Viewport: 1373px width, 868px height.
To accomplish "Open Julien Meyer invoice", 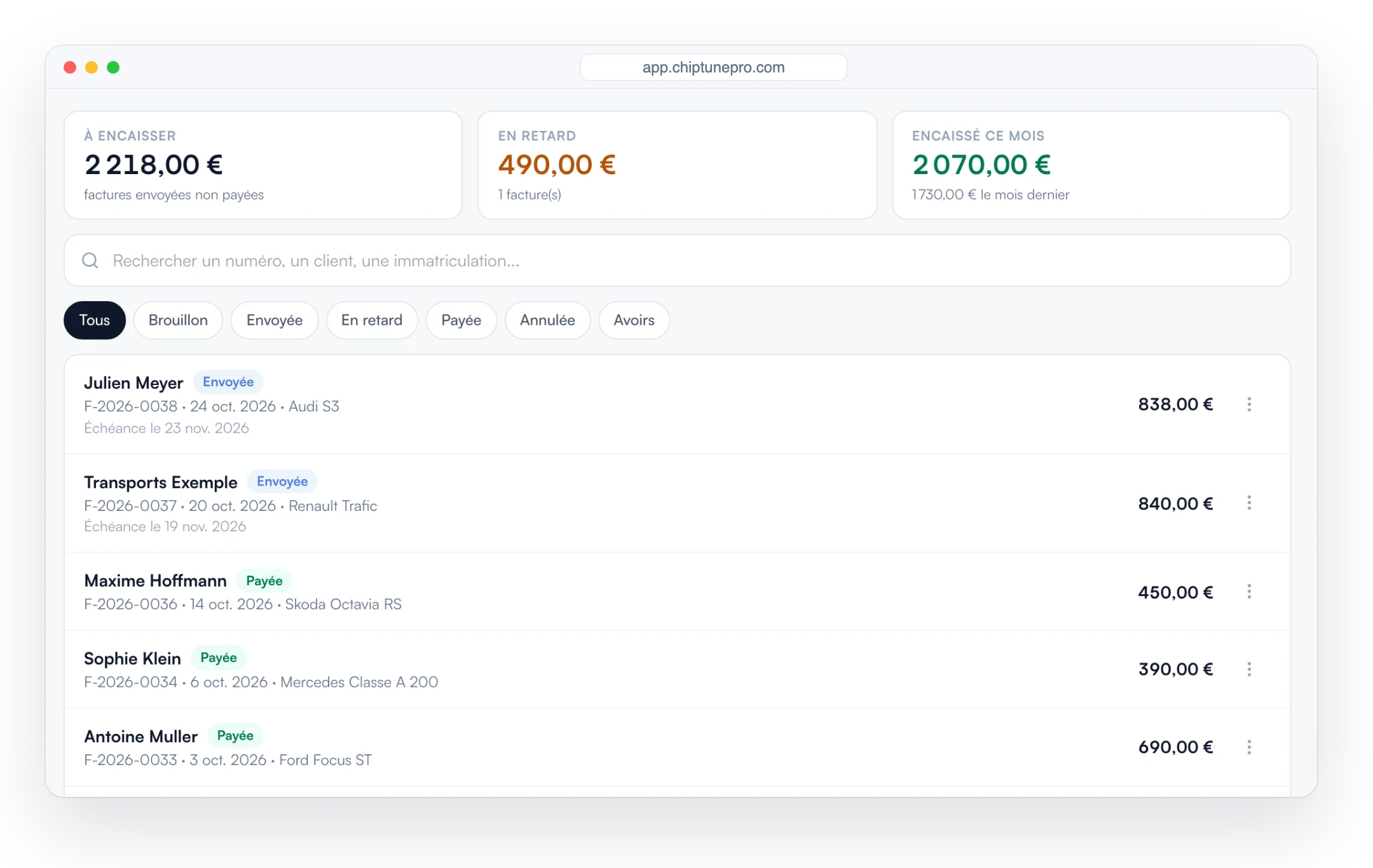I will coord(677,404).
